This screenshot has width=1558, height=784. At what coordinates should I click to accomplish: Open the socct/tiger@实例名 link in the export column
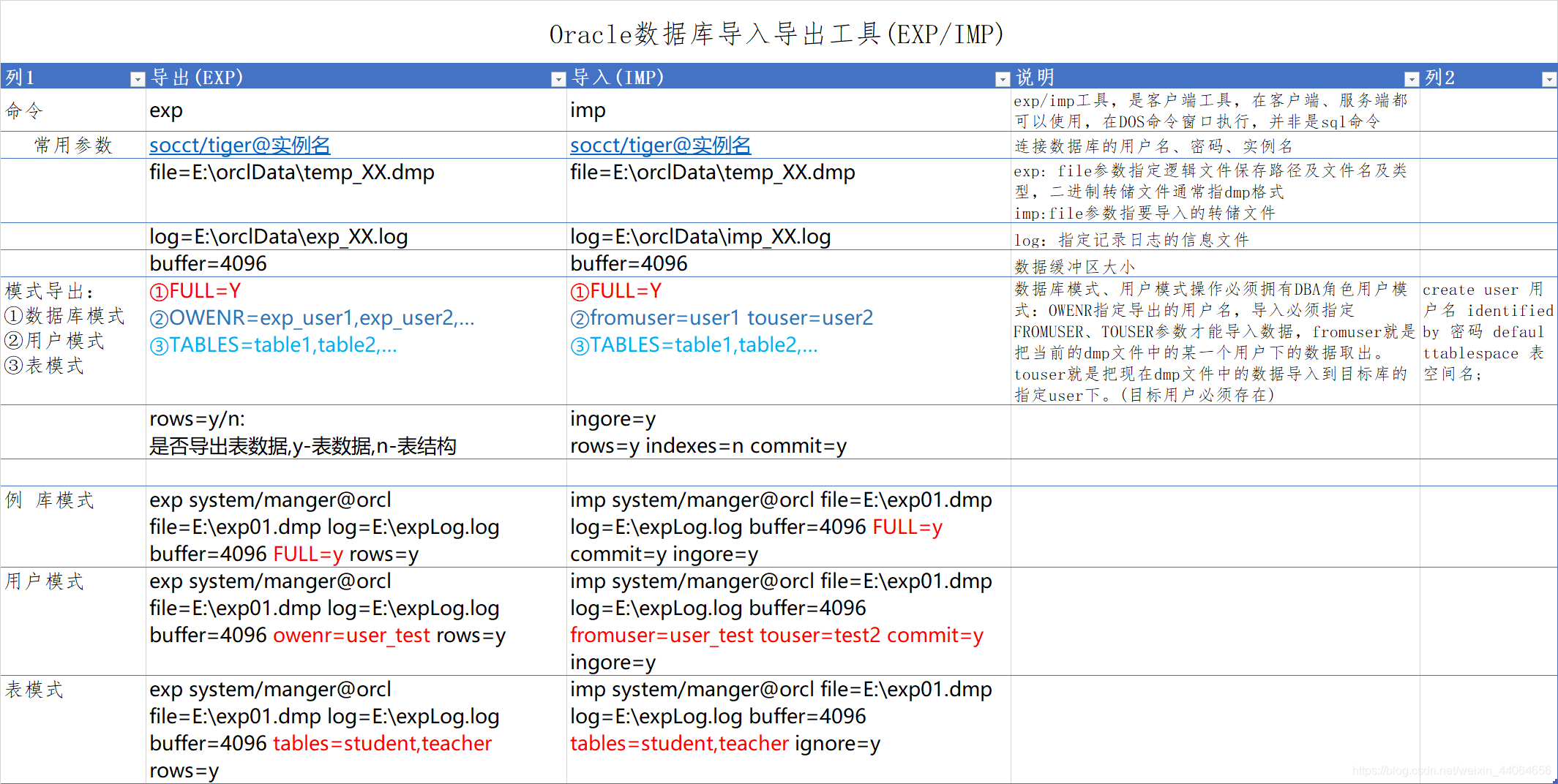(x=240, y=145)
